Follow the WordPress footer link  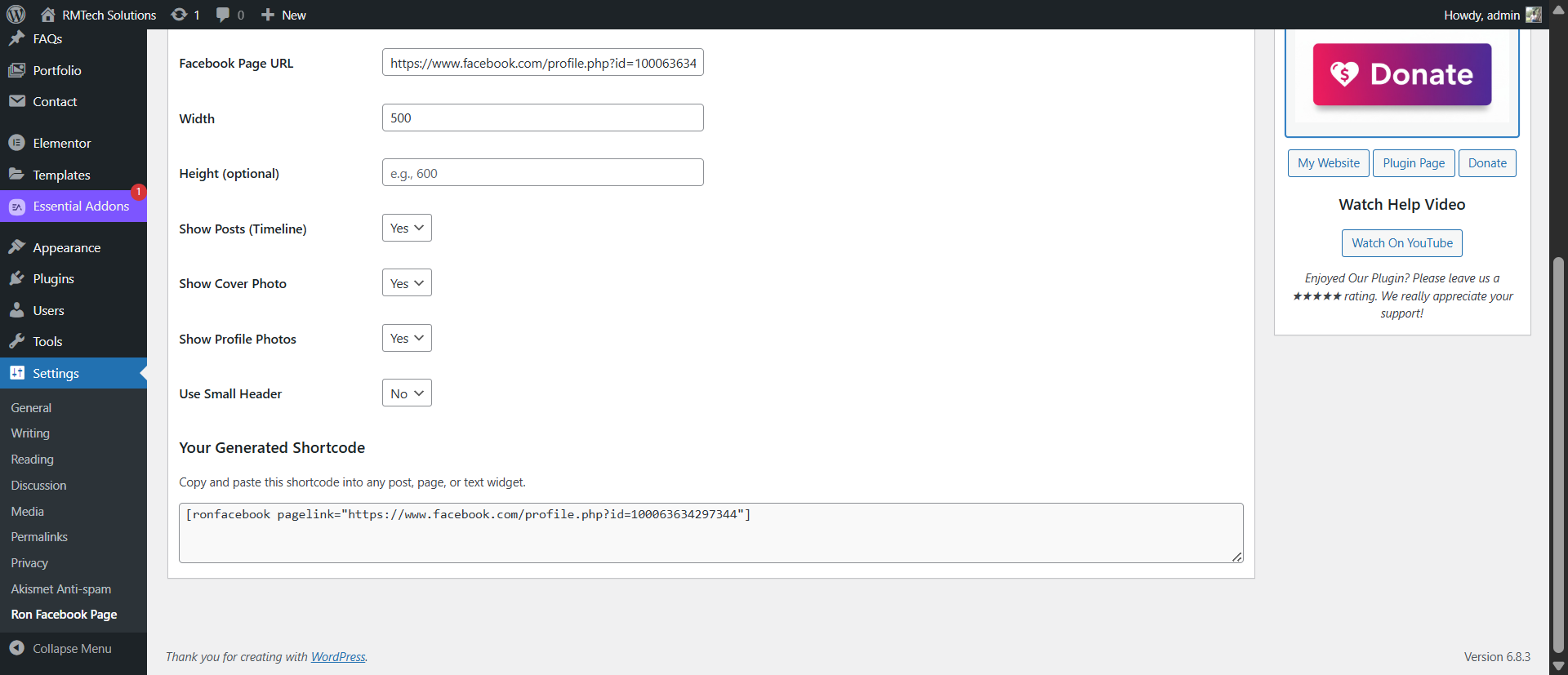pos(338,657)
